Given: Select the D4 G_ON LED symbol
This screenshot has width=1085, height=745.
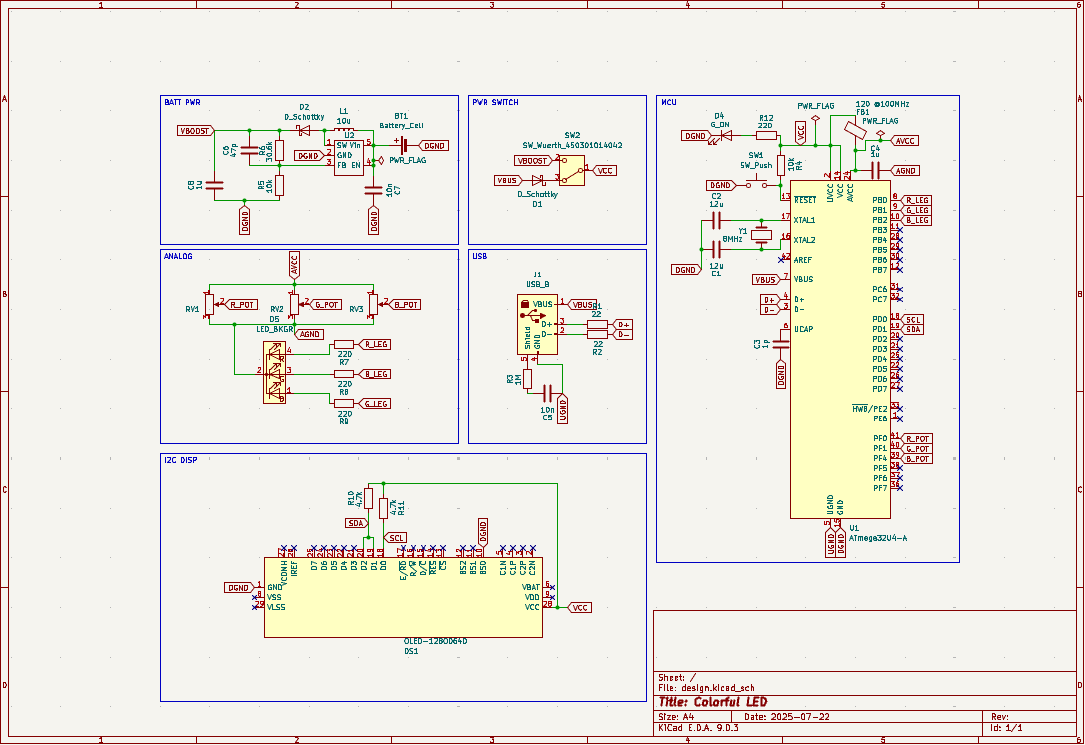Looking at the screenshot, I should [726, 136].
